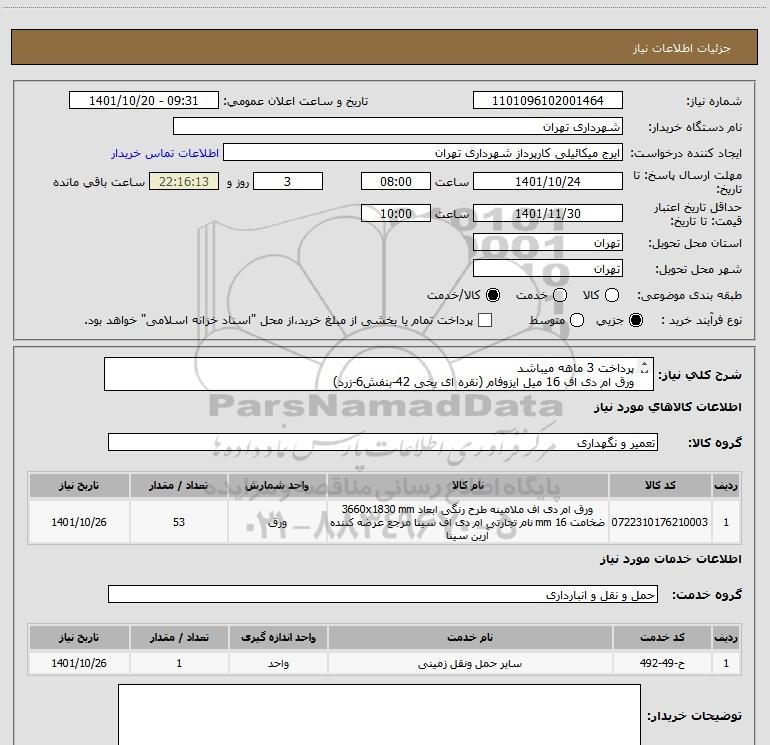Click the service unit cell واحد

point(278,663)
